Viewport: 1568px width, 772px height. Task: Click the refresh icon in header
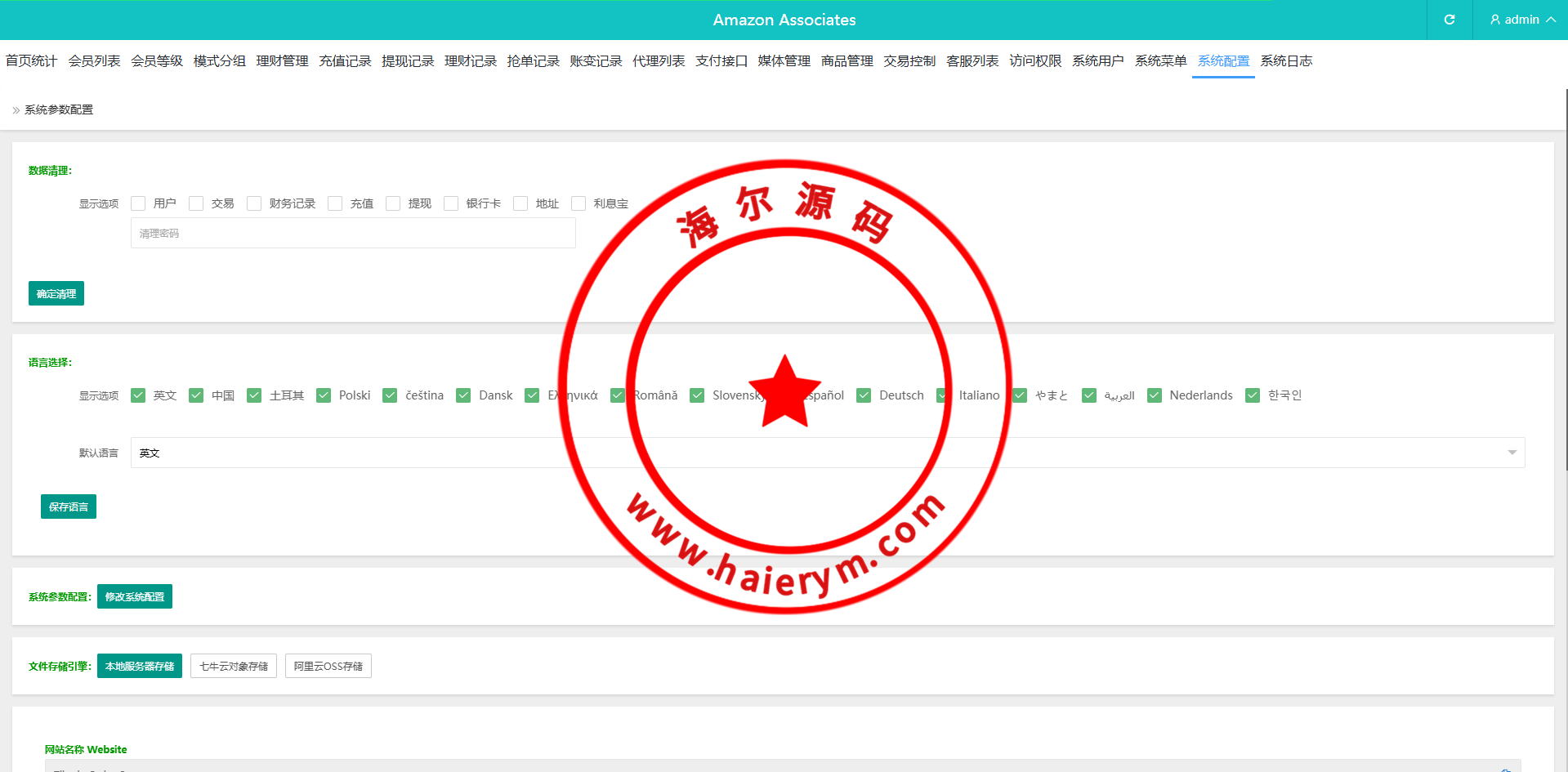tap(1449, 20)
